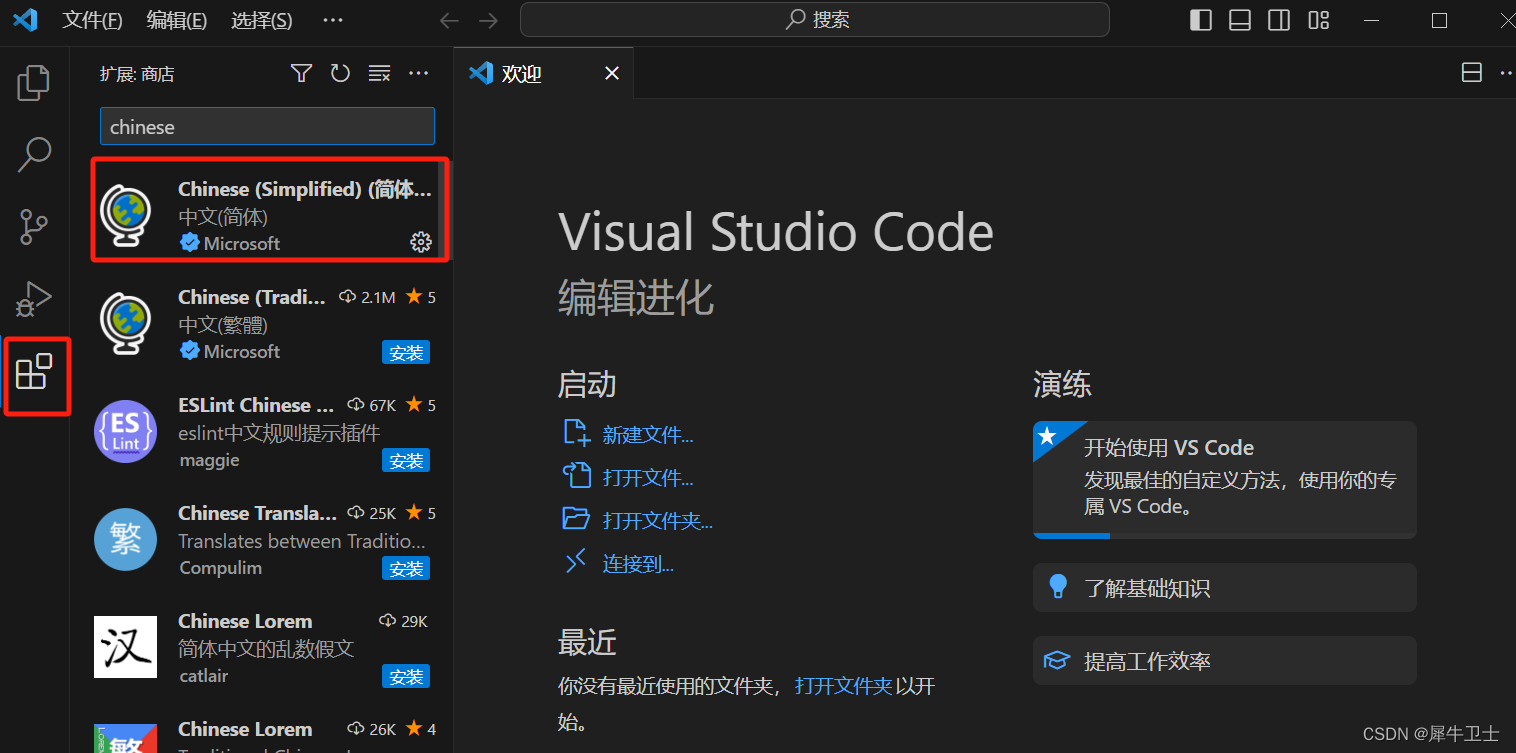1516x753 pixels.
Task: Filter extensions with the funnel icon
Action: [x=301, y=73]
